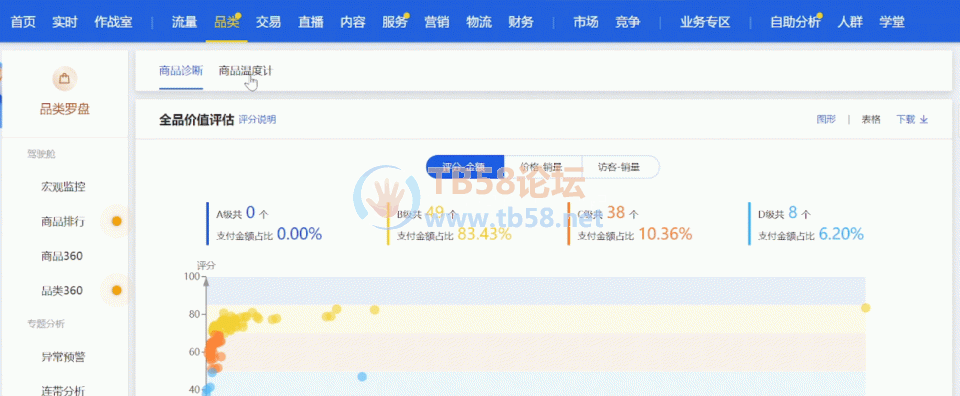Click the 专题分析 sidebar section label
This screenshot has height=396, width=960.
tap(45, 323)
